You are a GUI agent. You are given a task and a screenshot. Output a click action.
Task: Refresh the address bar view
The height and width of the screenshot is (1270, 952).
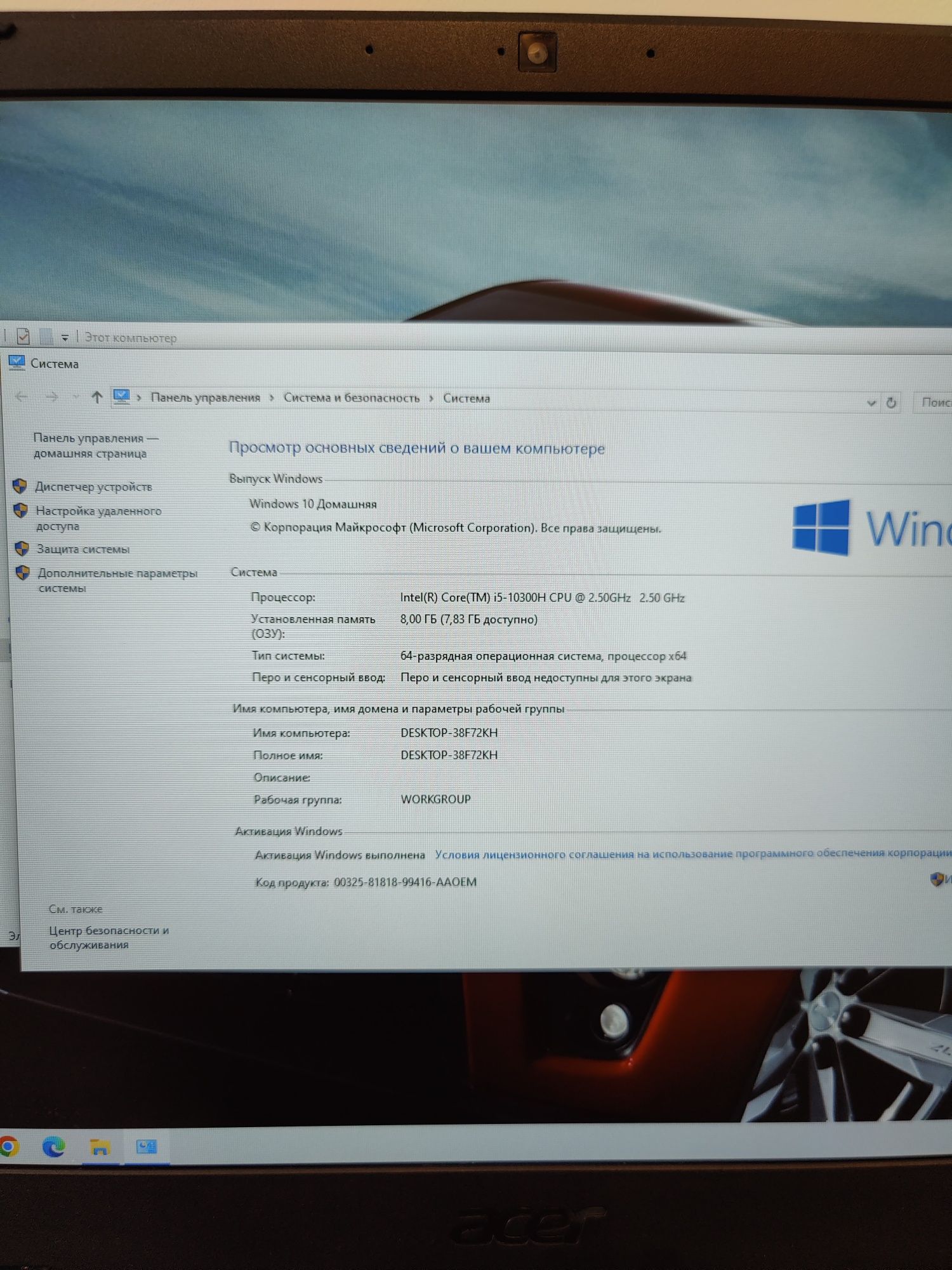891,403
